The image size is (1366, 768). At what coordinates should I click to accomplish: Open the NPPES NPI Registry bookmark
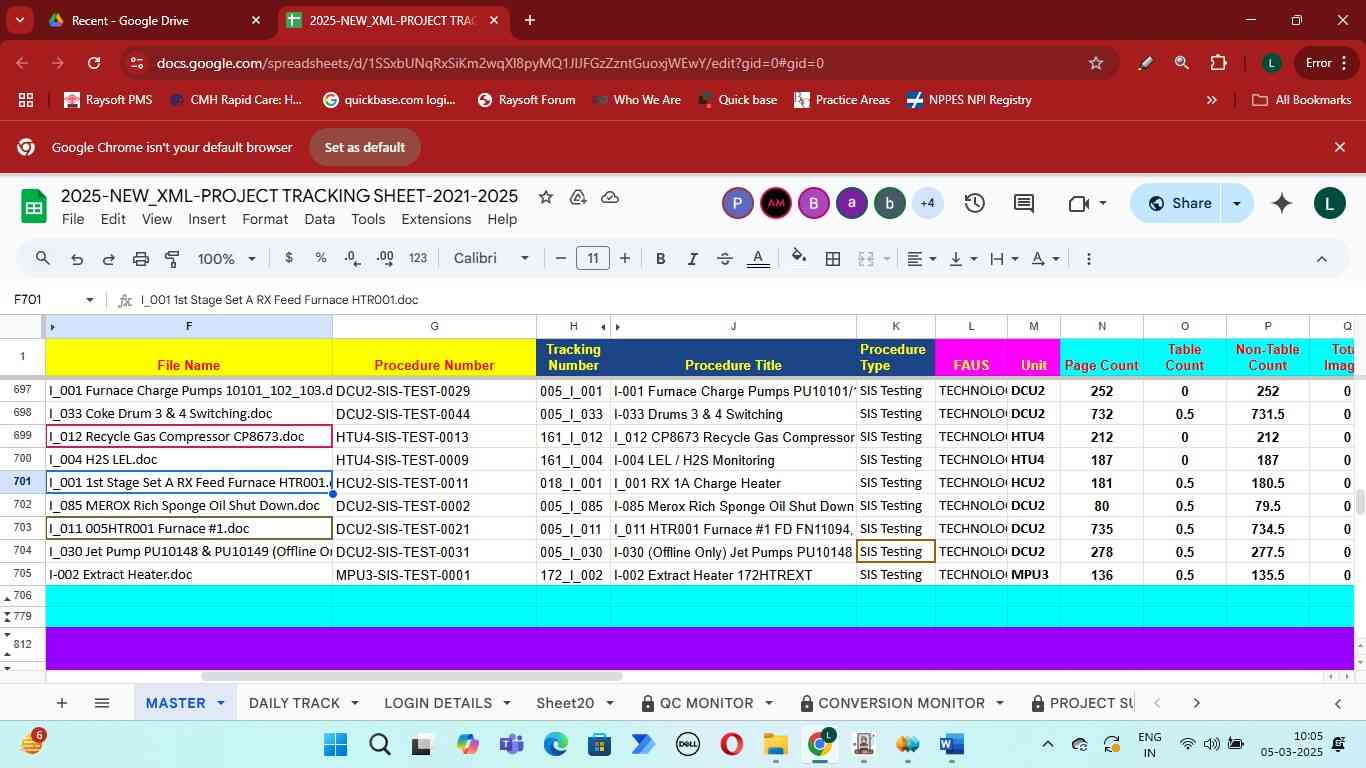(968, 100)
